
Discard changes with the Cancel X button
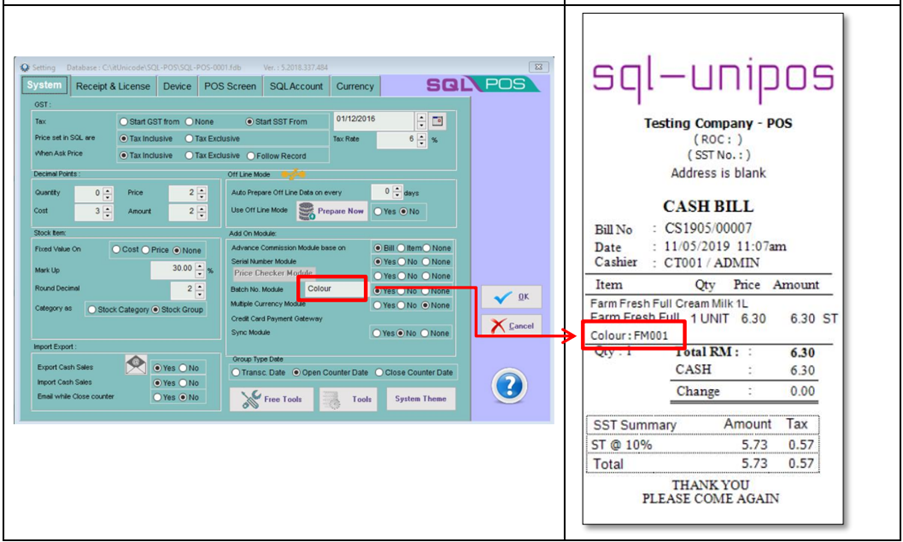[x=510, y=326]
